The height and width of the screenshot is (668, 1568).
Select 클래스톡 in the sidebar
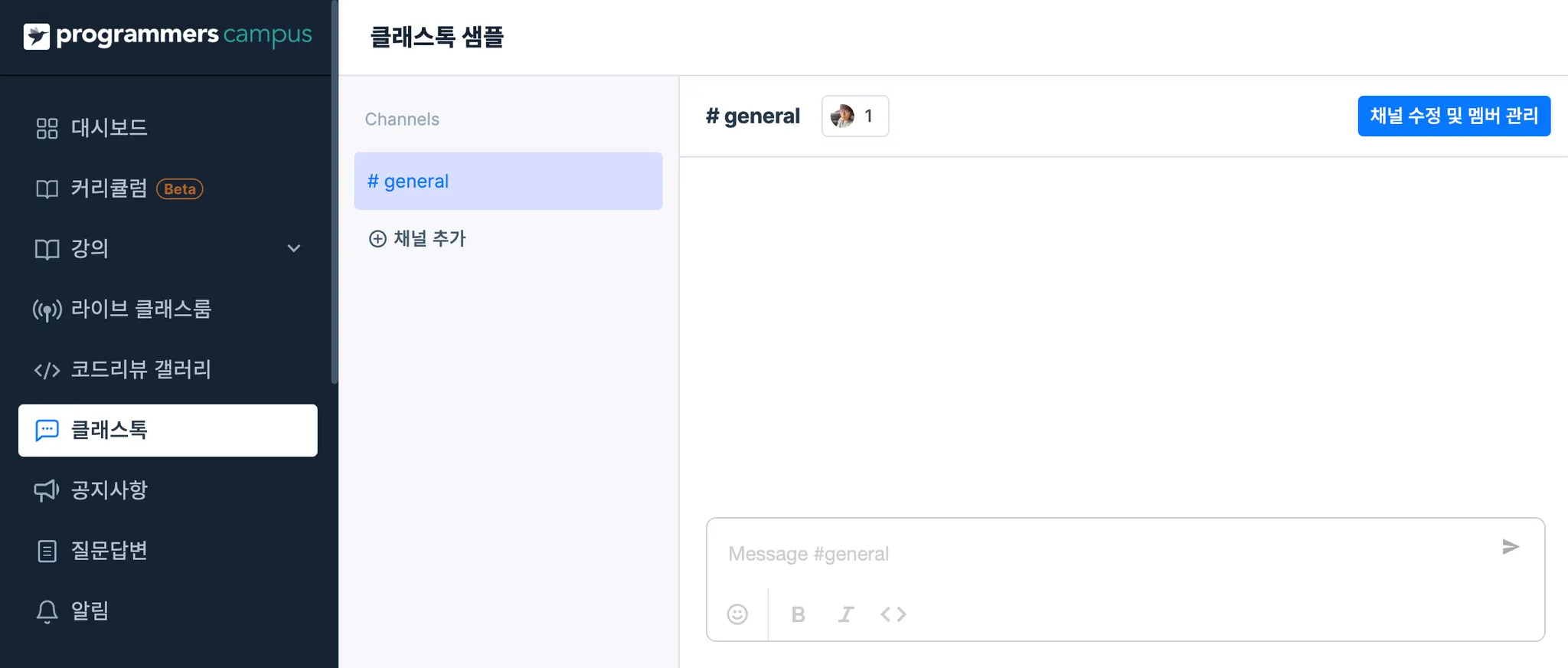point(168,431)
